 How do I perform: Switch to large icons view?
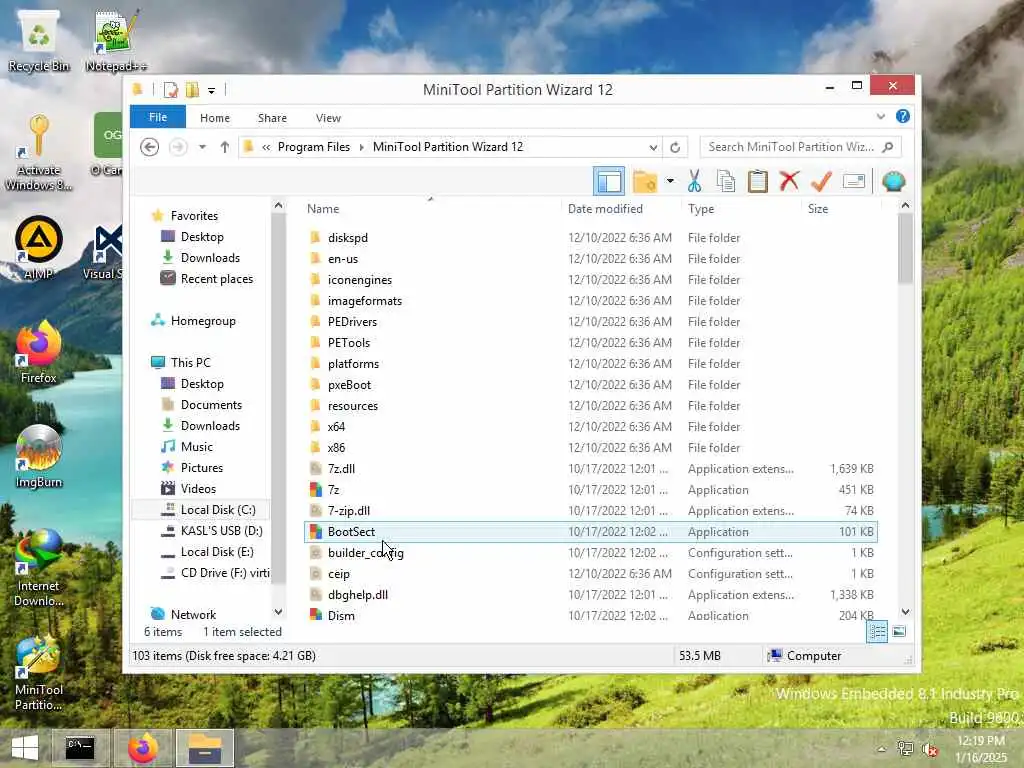tap(899, 632)
